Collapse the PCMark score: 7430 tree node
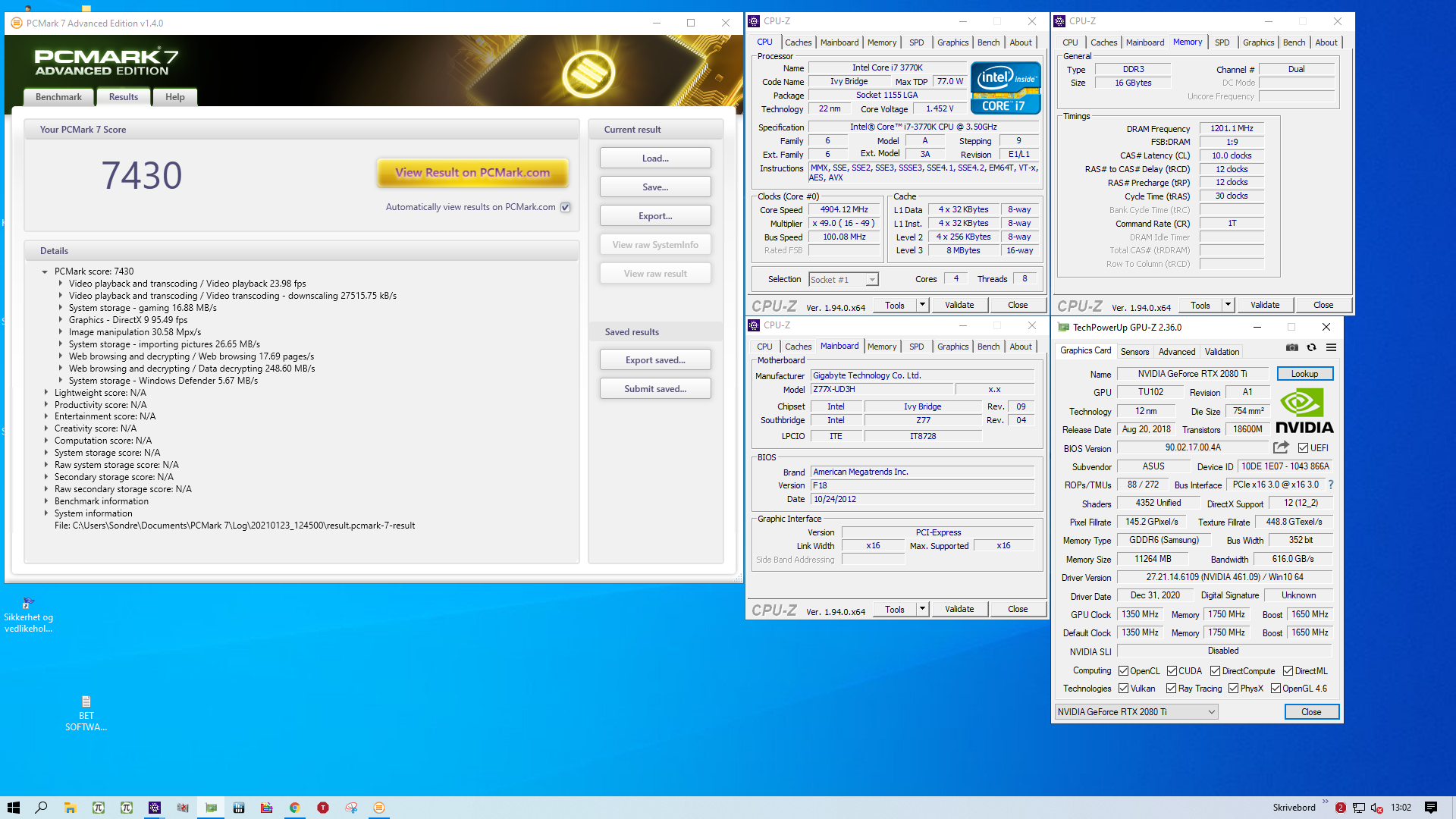 (45, 271)
